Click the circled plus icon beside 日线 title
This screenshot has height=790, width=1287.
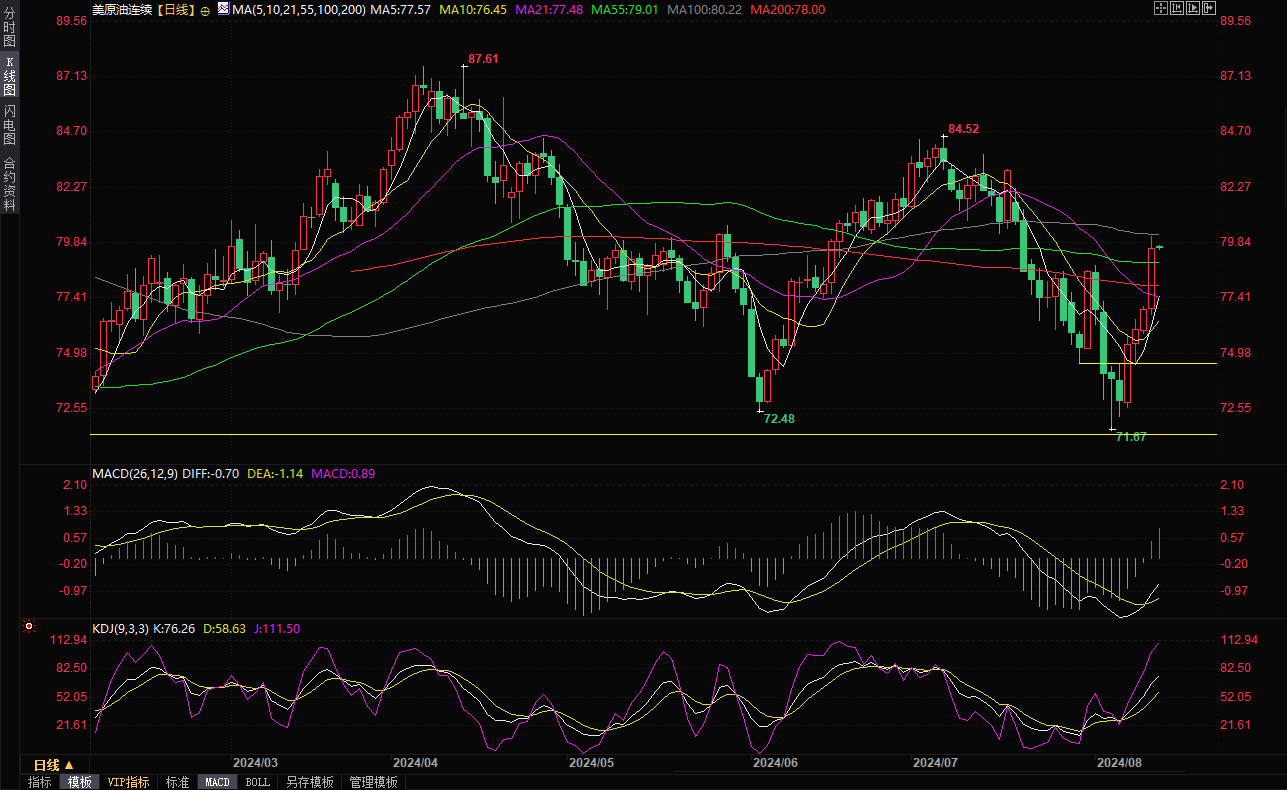pyautogui.click(x=205, y=10)
